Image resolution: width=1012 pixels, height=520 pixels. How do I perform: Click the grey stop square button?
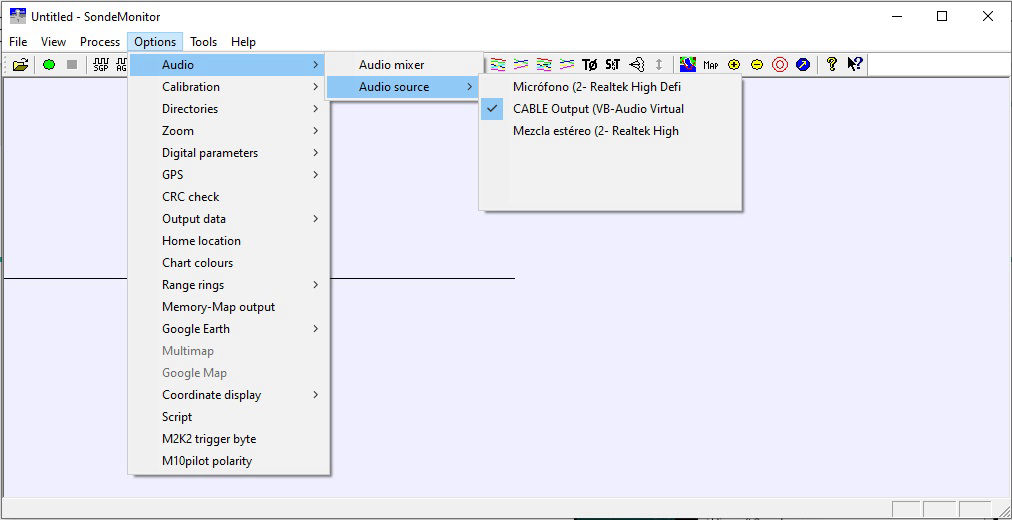72,65
